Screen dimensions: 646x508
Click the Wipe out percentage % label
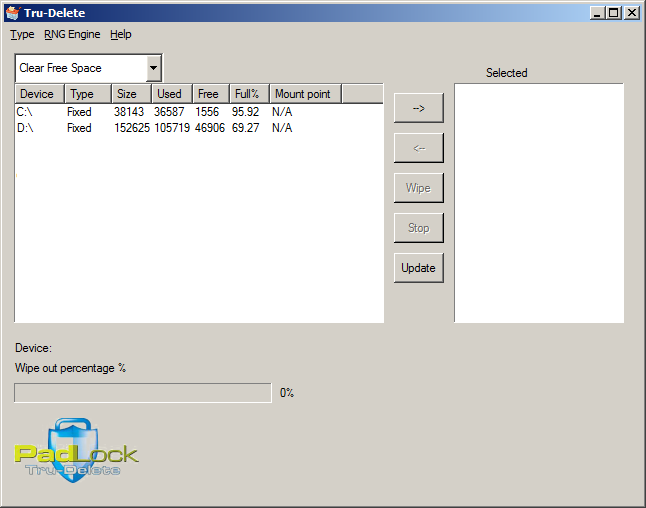point(70,368)
